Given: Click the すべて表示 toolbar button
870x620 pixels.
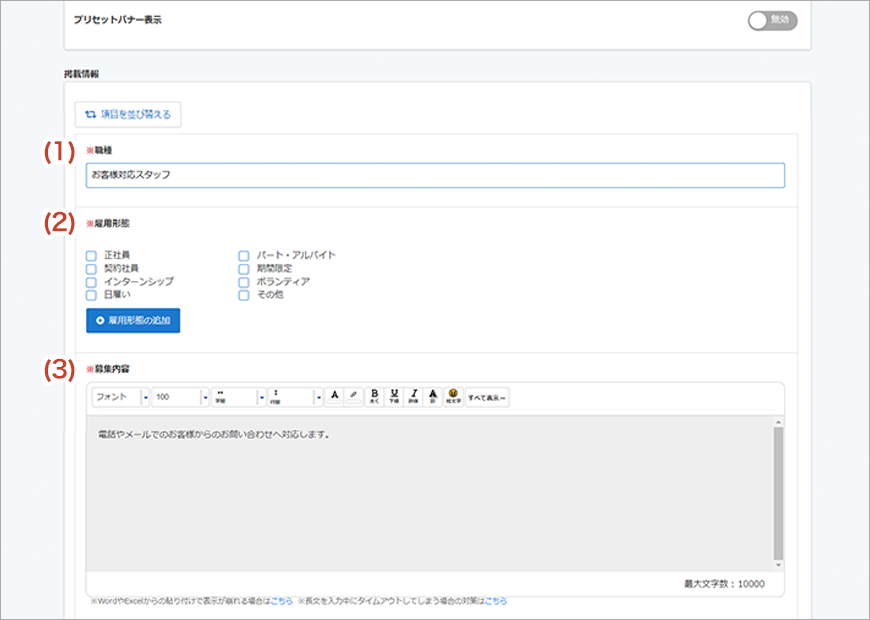Looking at the screenshot, I should tap(488, 397).
